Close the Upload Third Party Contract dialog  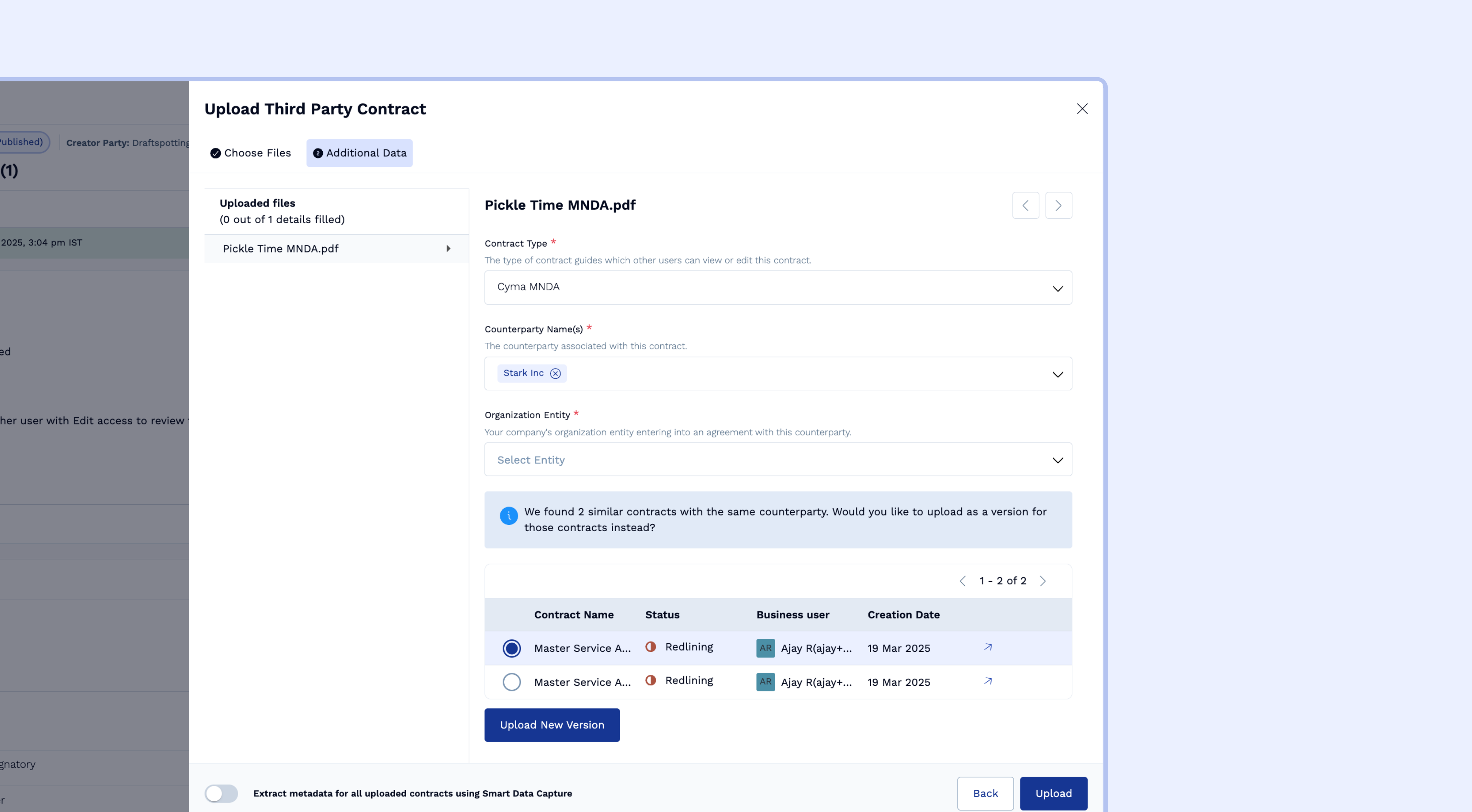[x=1082, y=109]
